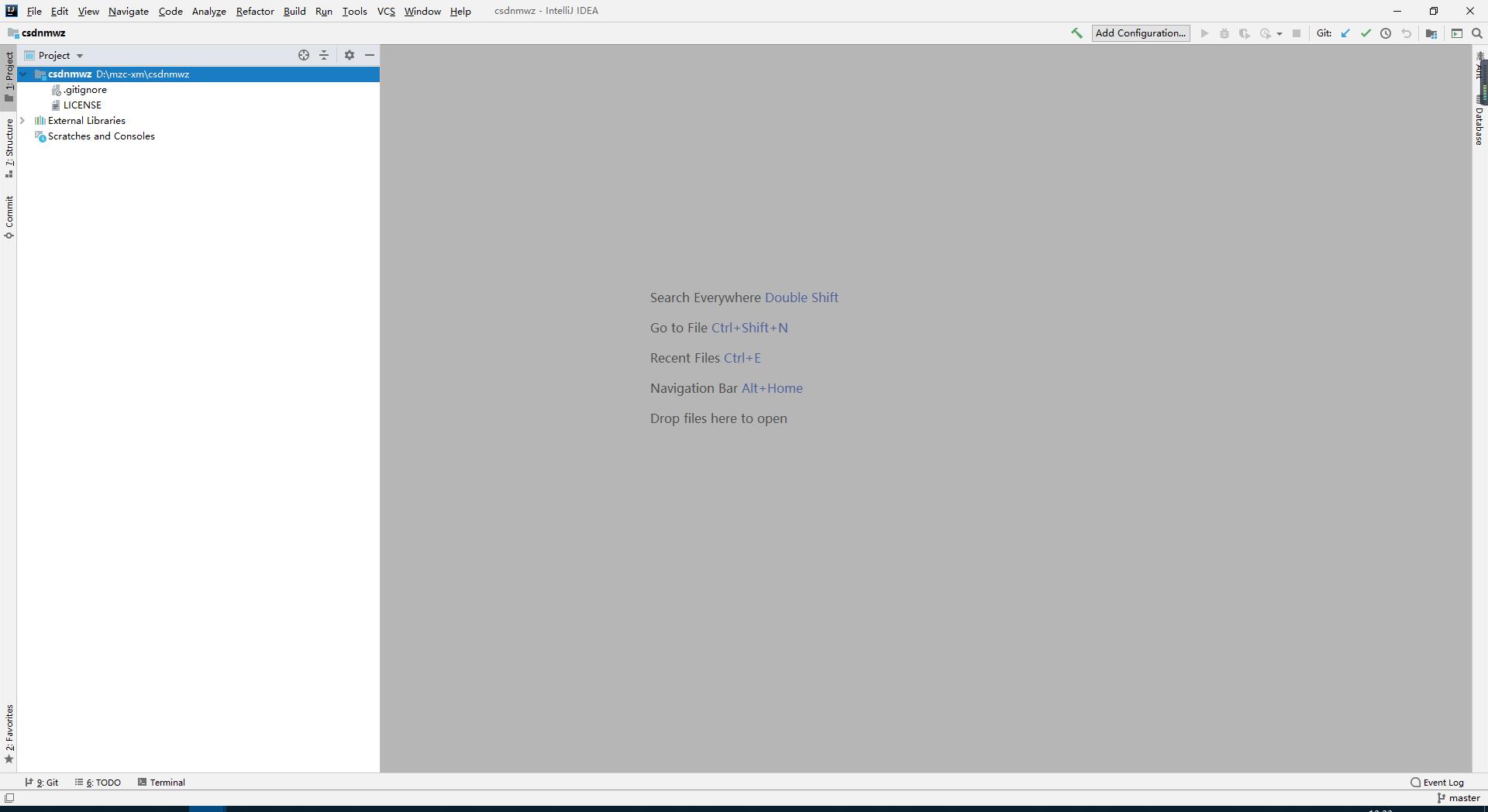The width and height of the screenshot is (1488, 812).
Task: Click the csdnmwz navigation bar breadcrumb
Action: coord(36,33)
